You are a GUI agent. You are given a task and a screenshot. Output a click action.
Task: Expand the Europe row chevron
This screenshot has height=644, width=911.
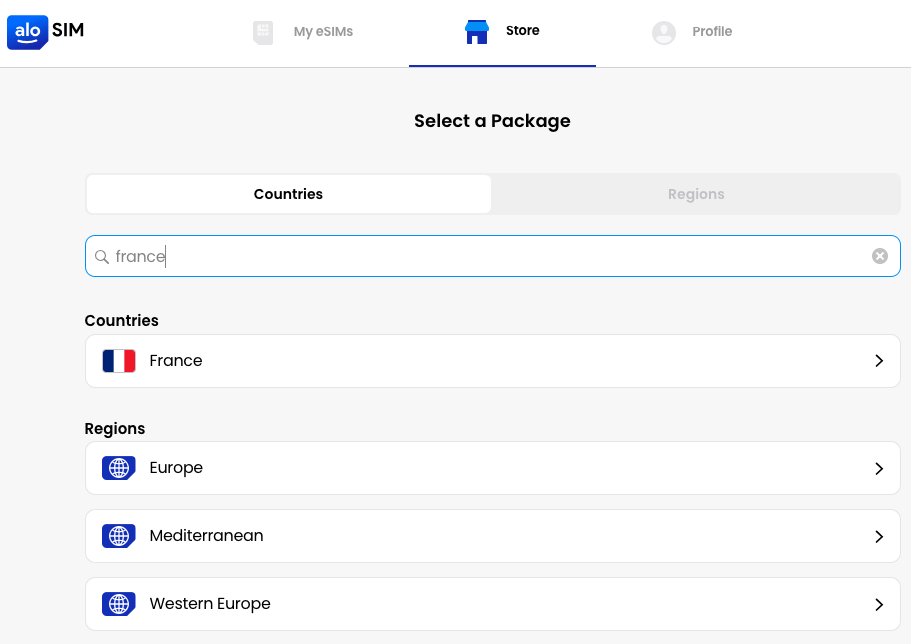tap(879, 468)
